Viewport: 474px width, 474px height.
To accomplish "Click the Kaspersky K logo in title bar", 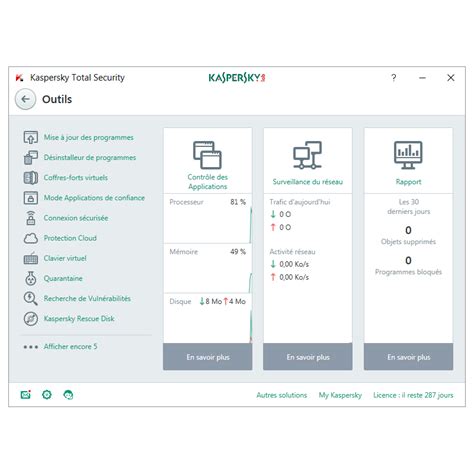I will click(19, 78).
